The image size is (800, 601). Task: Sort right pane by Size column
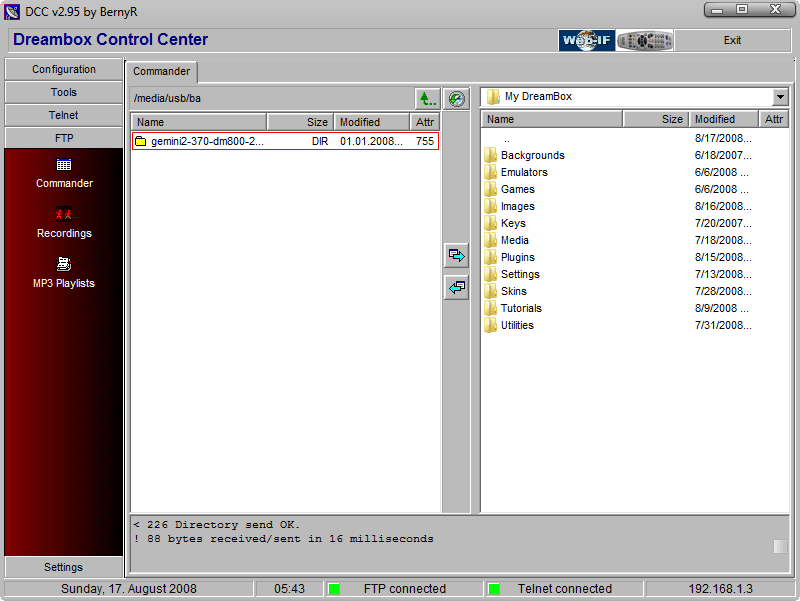coord(656,119)
